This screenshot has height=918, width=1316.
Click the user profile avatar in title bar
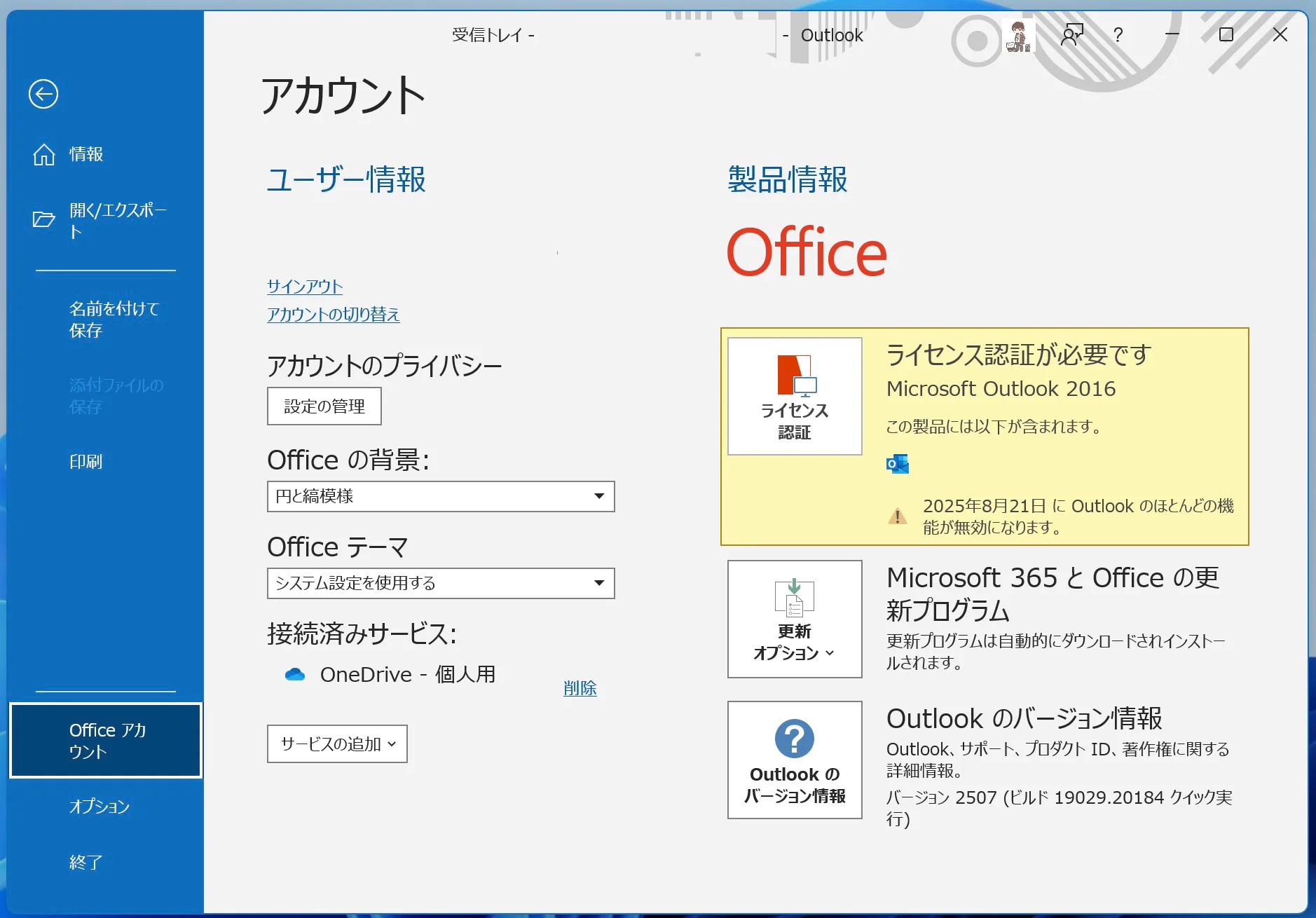[x=1018, y=36]
